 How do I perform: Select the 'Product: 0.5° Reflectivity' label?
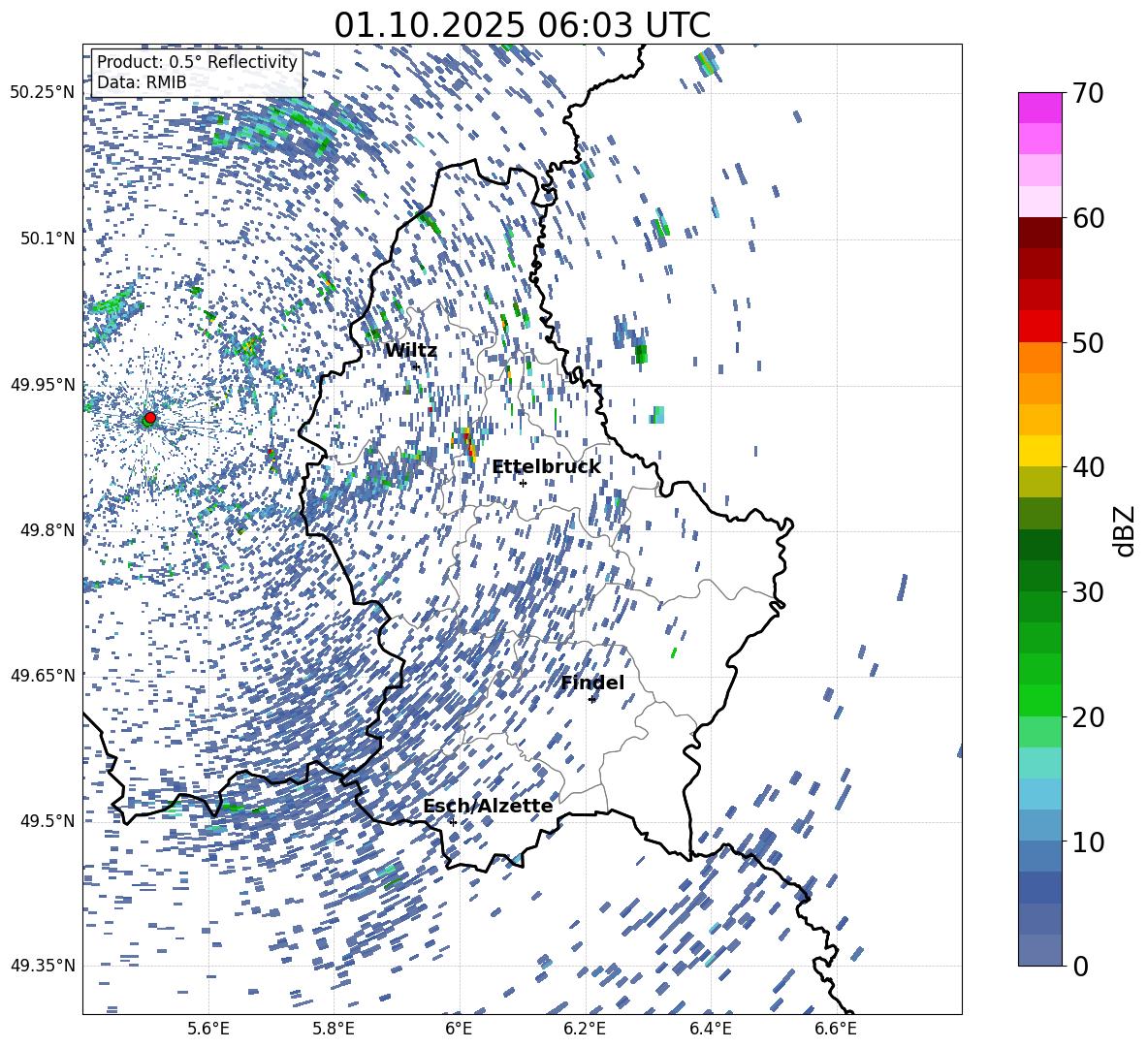[197, 61]
